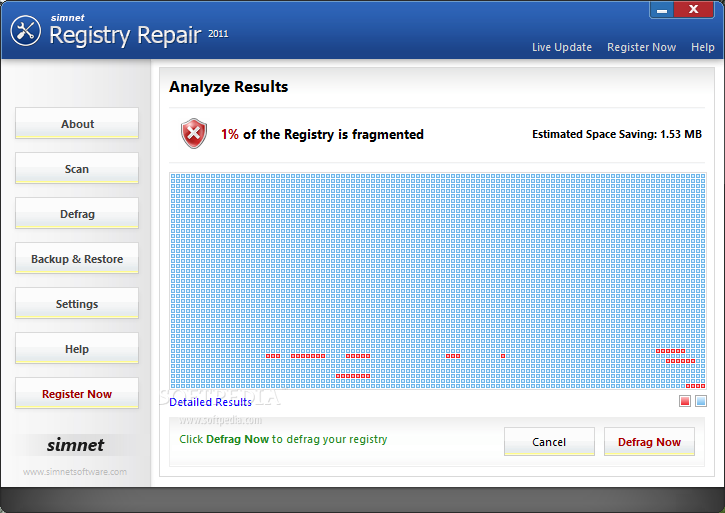Click the simnet logo in the sidebar
This screenshot has width=725, height=513.
click(75, 445)
